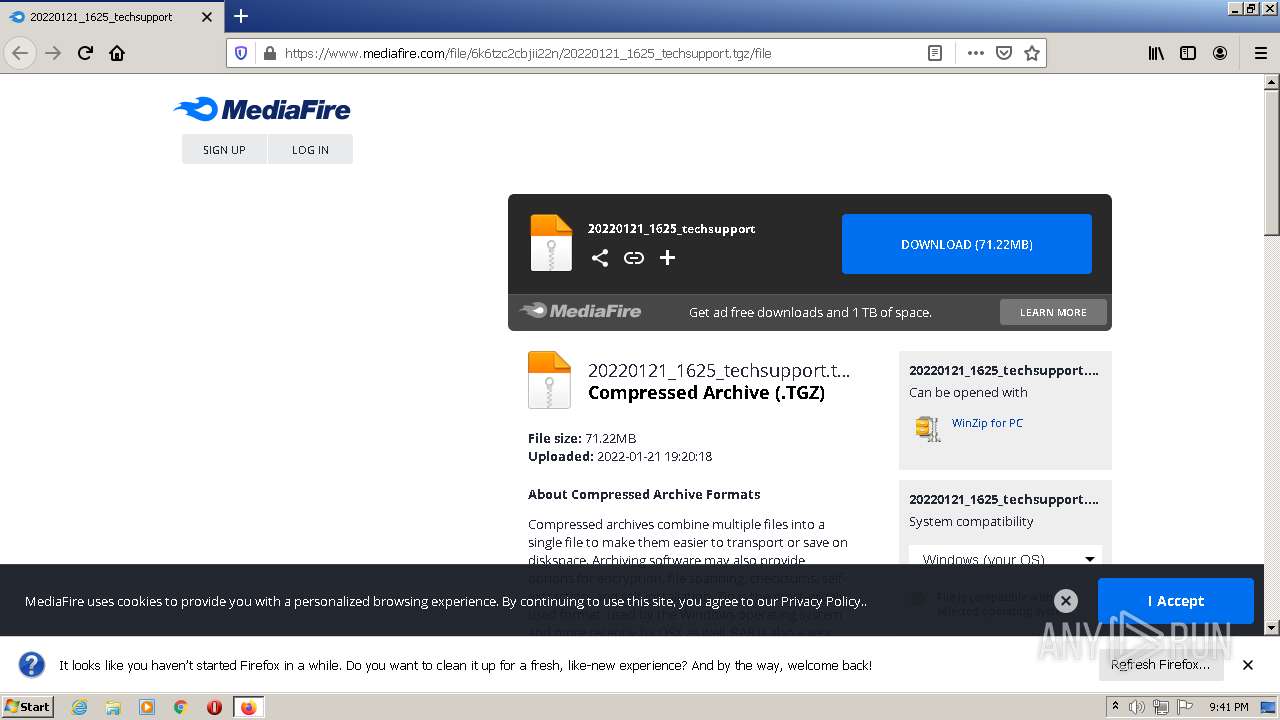Open the tracking protection shield icon
Image resolution: width=1280 pixels, height=720 pixels.
pos(241,53)
